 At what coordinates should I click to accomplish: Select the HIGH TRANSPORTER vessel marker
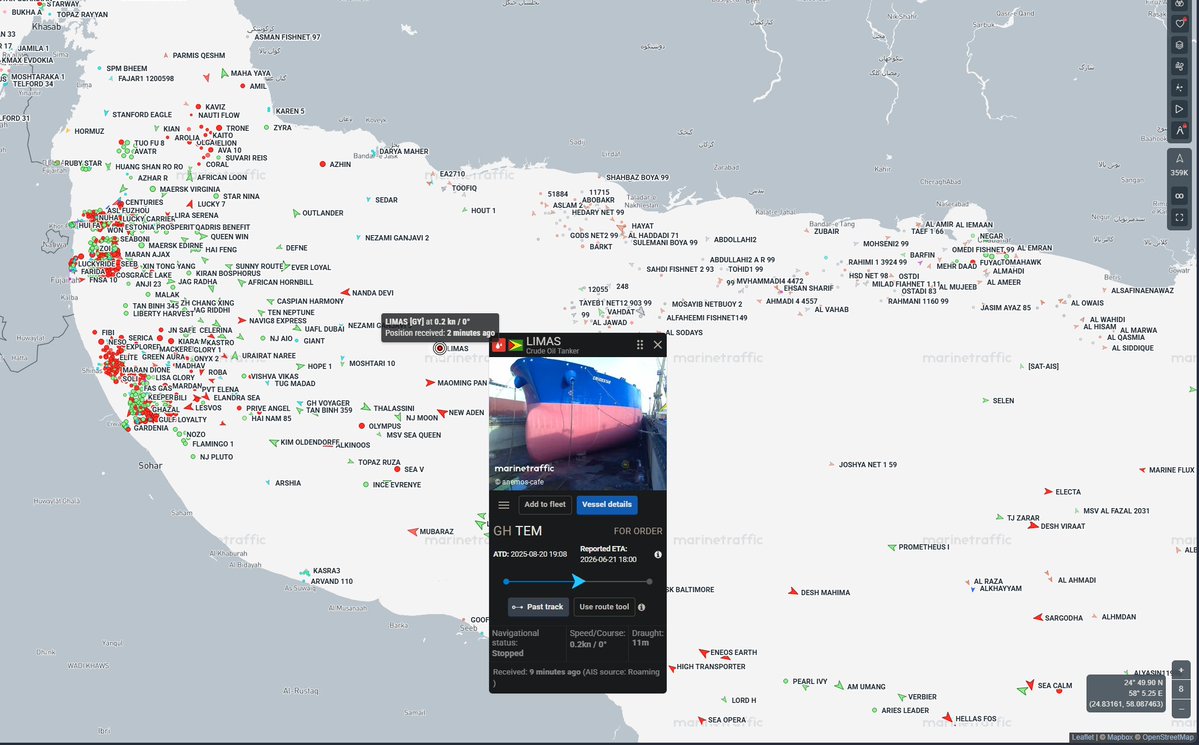click(672, 668)
